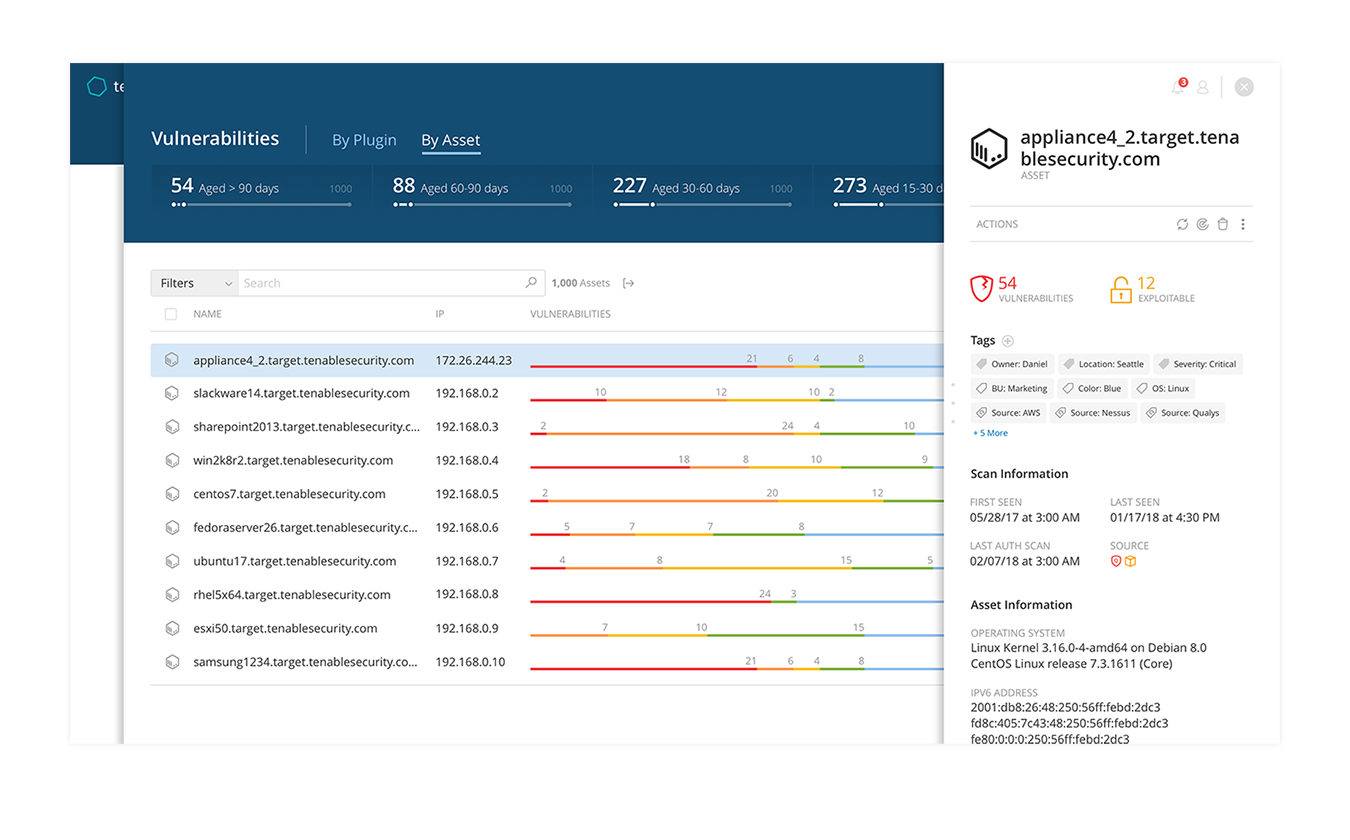Click the Tenable hexagon logo

(x=96, y=87)
